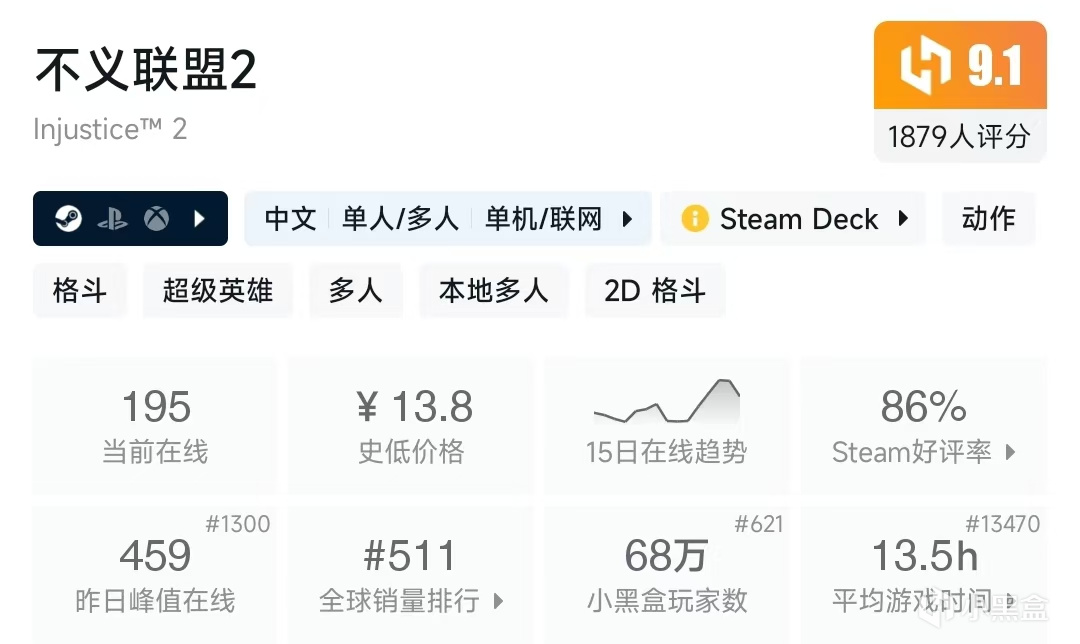Open Steam好评率 review details arrow

[x=1010, y=452]
